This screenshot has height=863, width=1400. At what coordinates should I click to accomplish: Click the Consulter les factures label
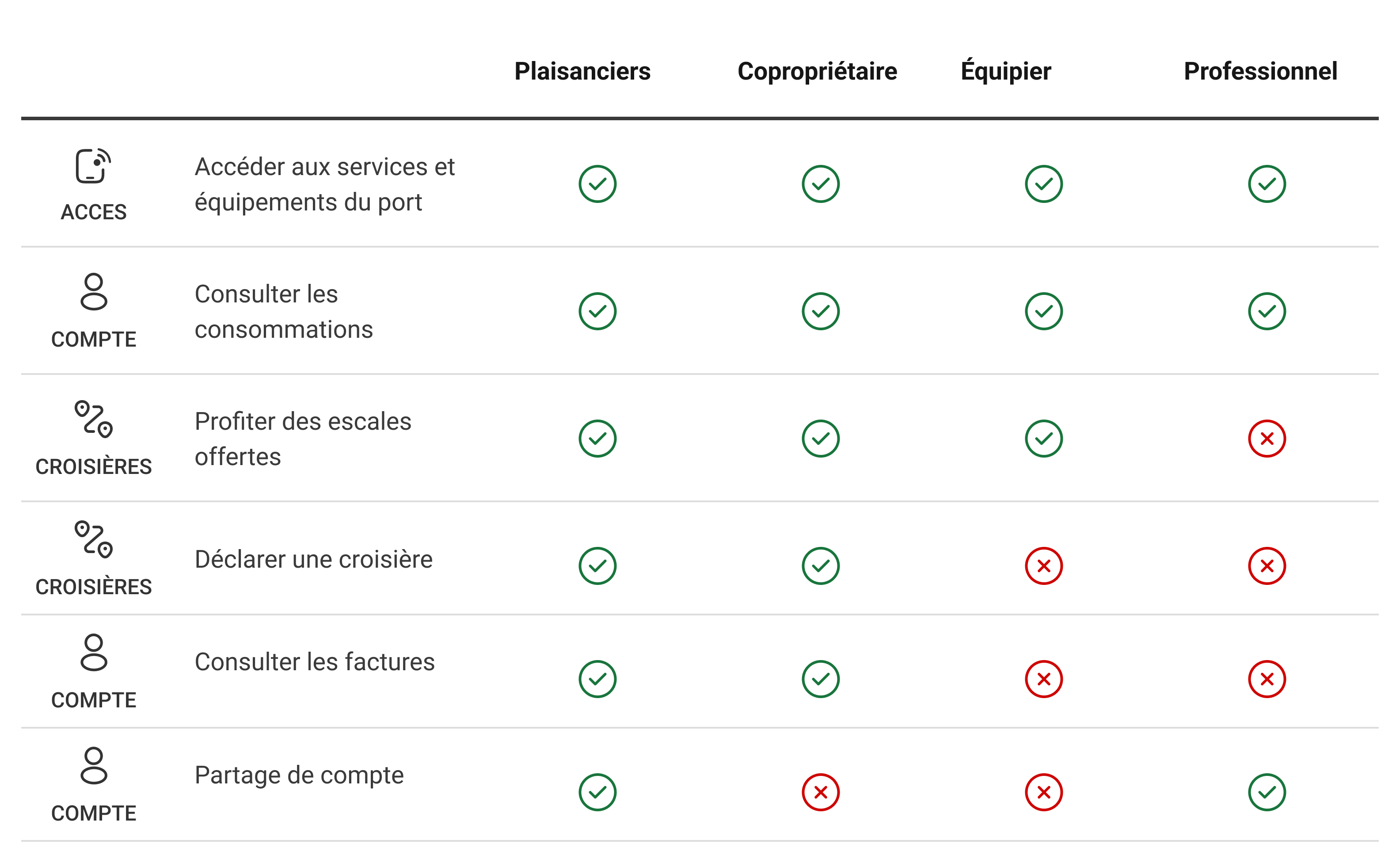tap(314, 662)
